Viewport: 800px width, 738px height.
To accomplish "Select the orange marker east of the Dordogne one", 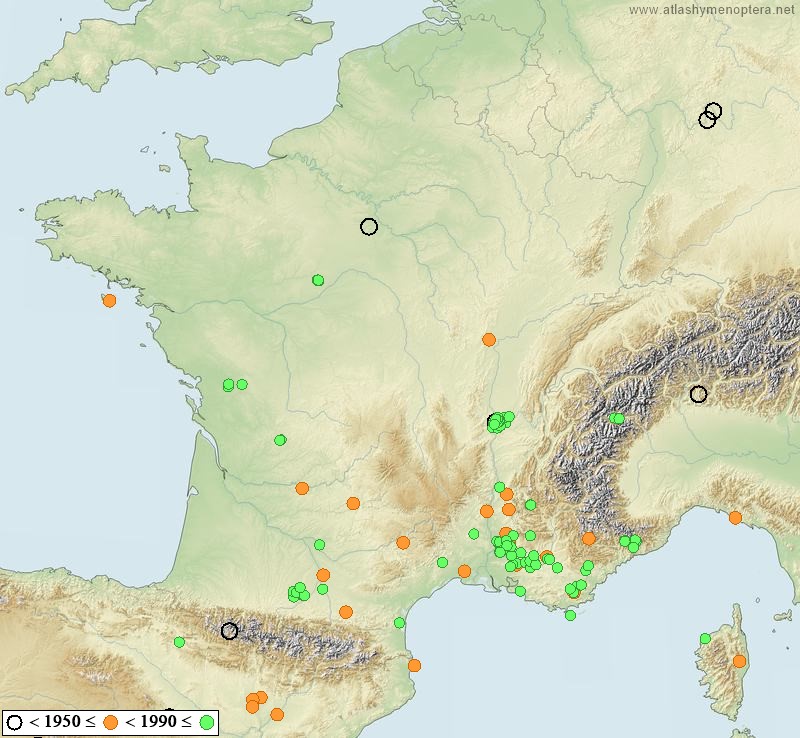I will click(353, 504).
